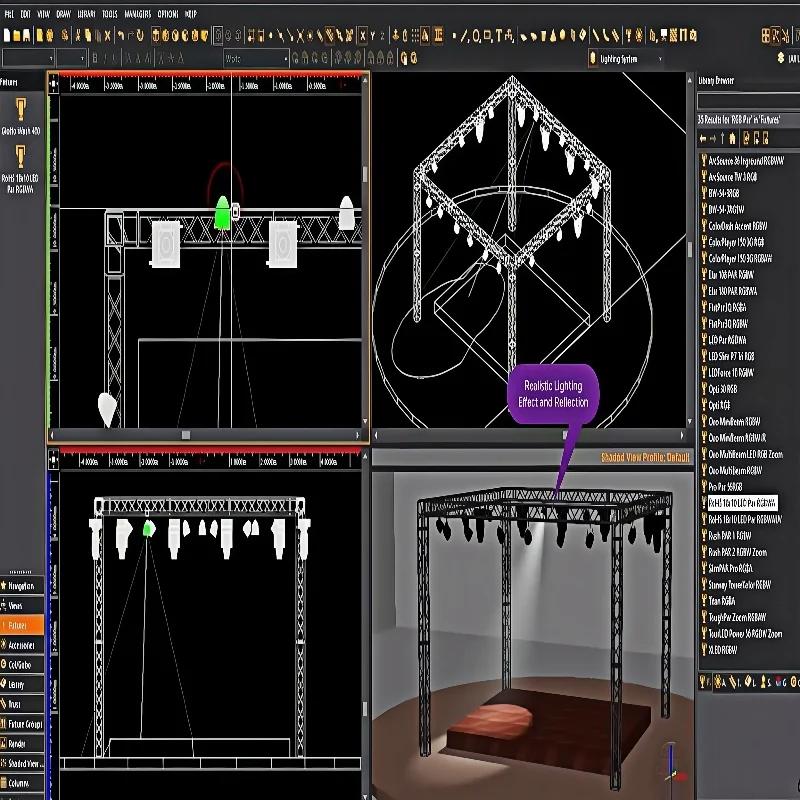Select XLED RGBW library item
Viewport: 800px width, 800px height.
click(719, 649)
